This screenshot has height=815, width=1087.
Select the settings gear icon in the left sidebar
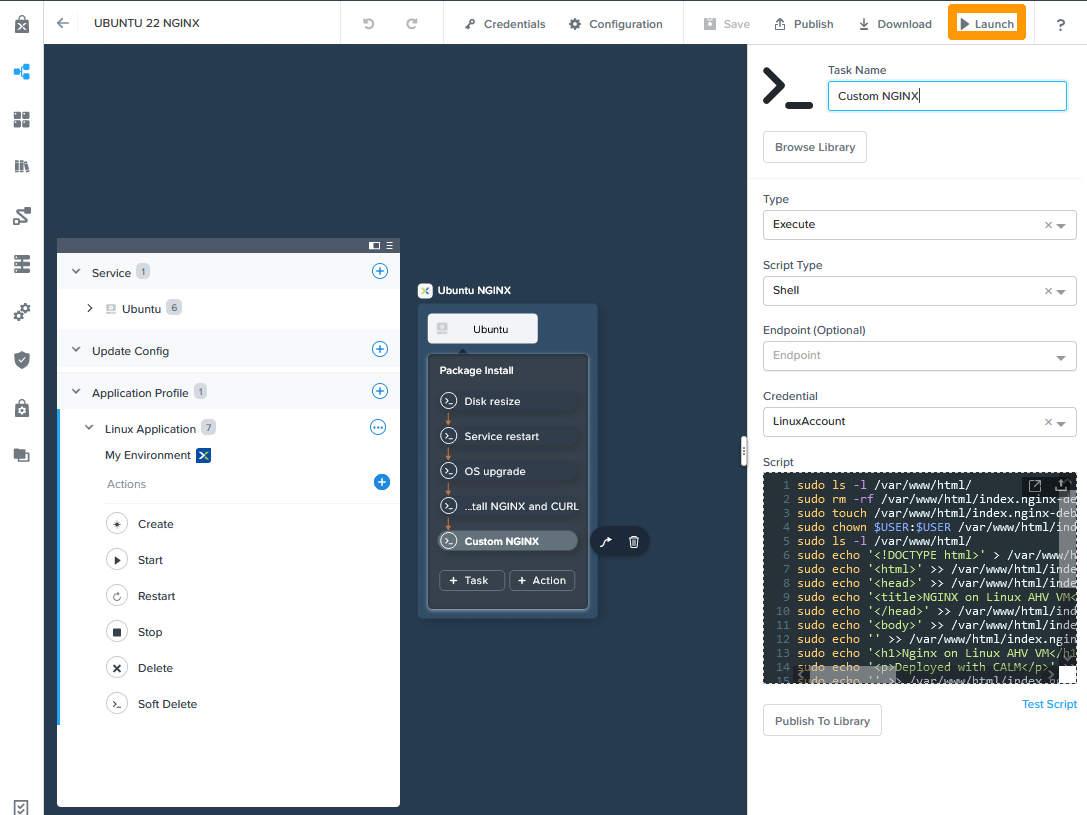click(x=21, y=312)
